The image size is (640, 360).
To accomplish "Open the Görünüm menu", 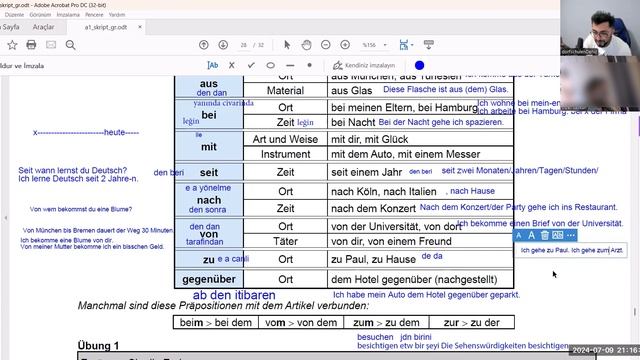I will tap(40, 15).
